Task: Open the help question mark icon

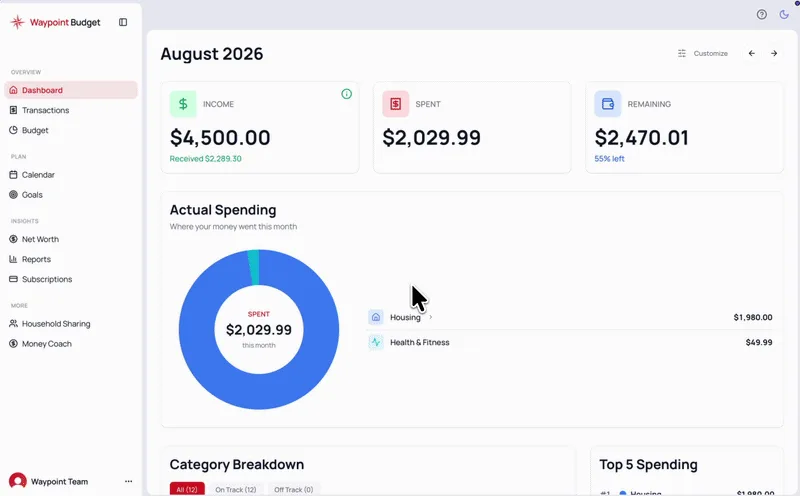Action: pyautogui.click(x=762, y=14)
